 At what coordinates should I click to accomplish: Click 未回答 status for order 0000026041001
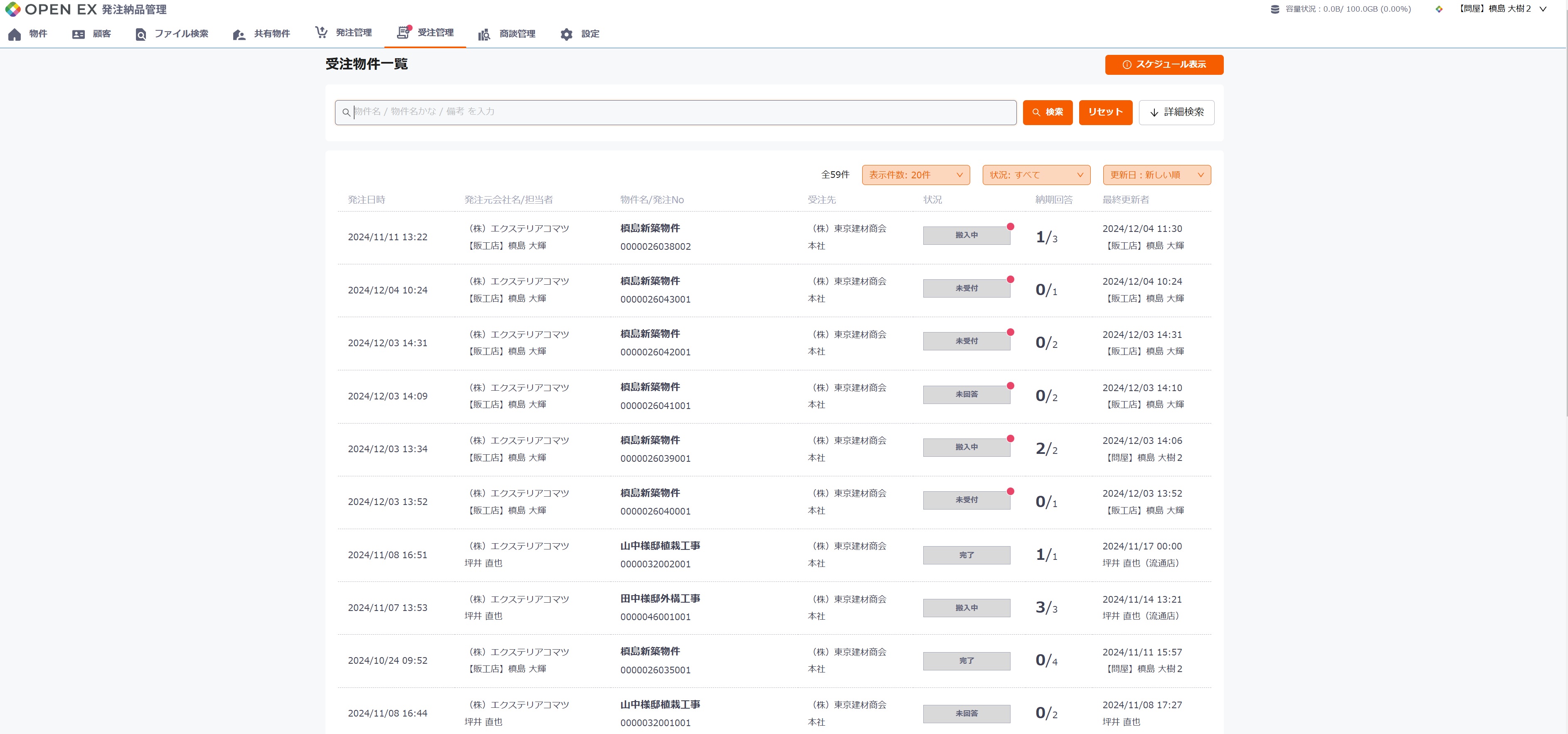click(x=966, y=395)
